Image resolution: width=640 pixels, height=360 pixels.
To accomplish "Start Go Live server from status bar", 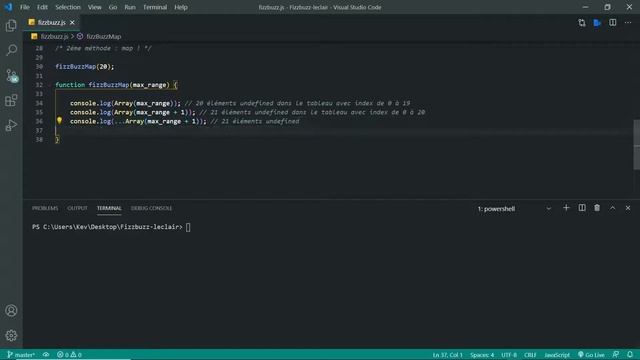I will [x=591, y=355].
